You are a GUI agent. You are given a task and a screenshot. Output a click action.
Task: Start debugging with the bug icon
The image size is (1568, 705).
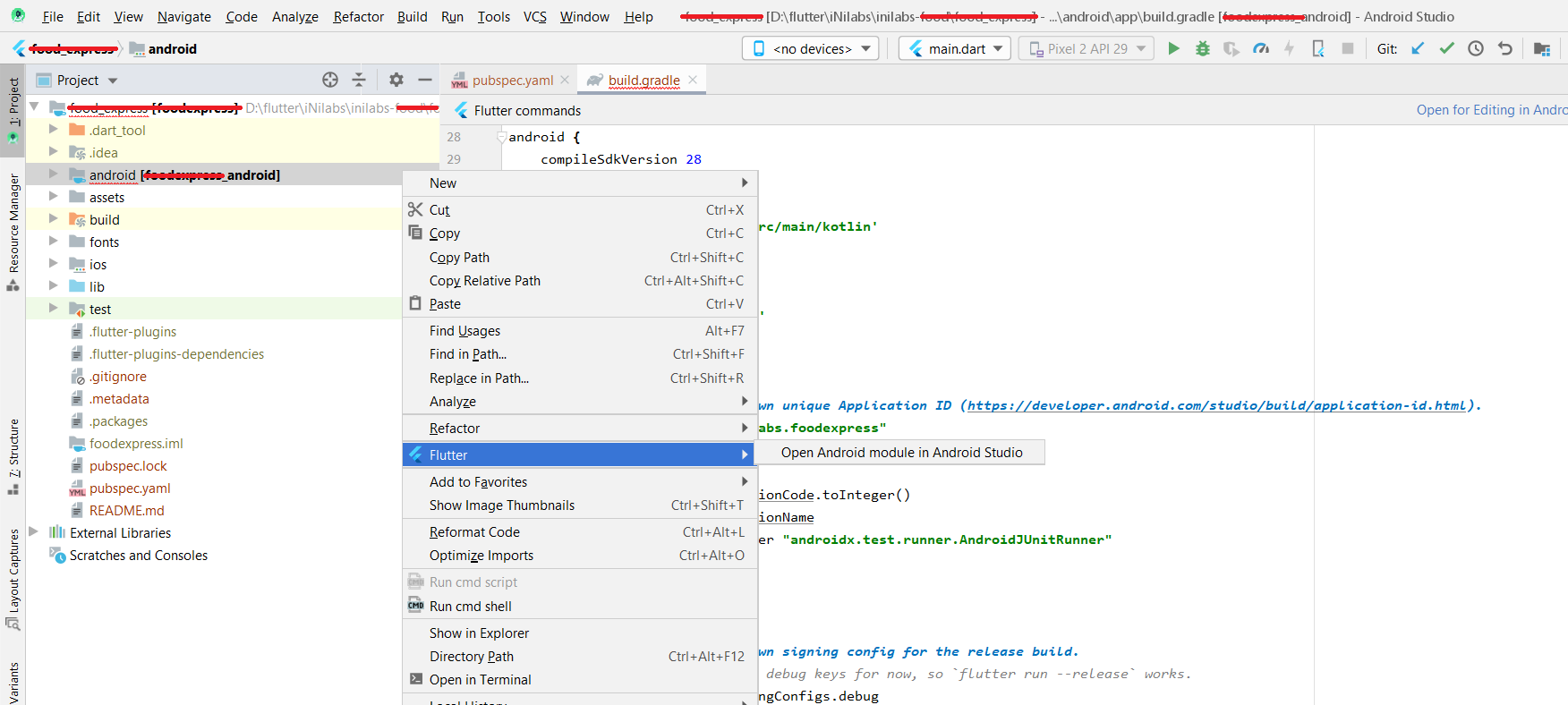click(x=1203, y=48)
